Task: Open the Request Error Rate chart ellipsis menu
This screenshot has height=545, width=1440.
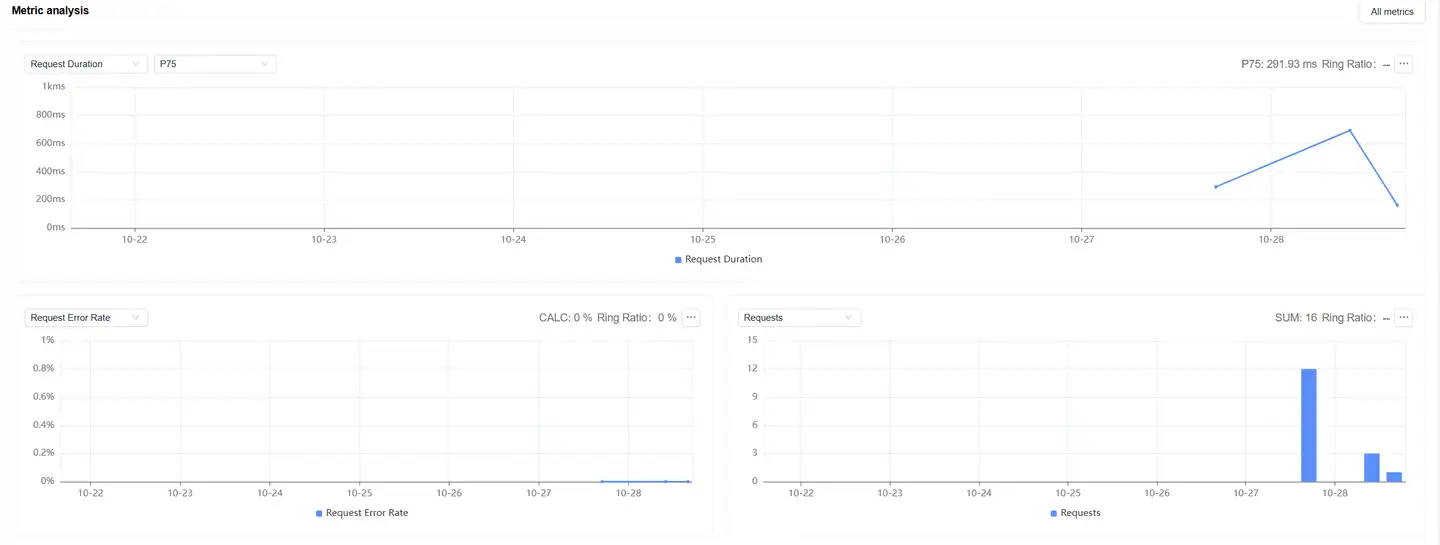Action: 691,318
